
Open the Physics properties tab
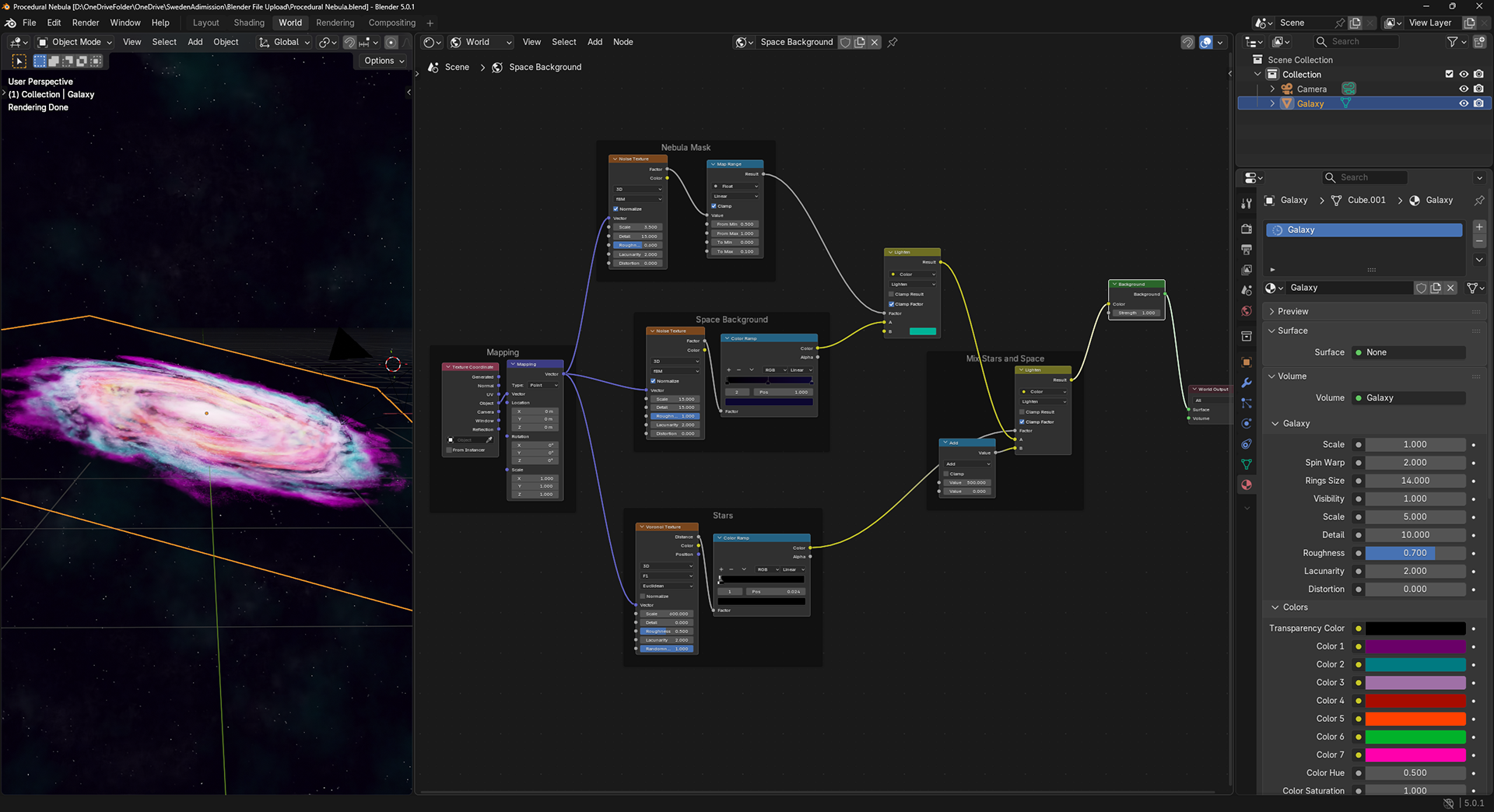coord(1247,423)
